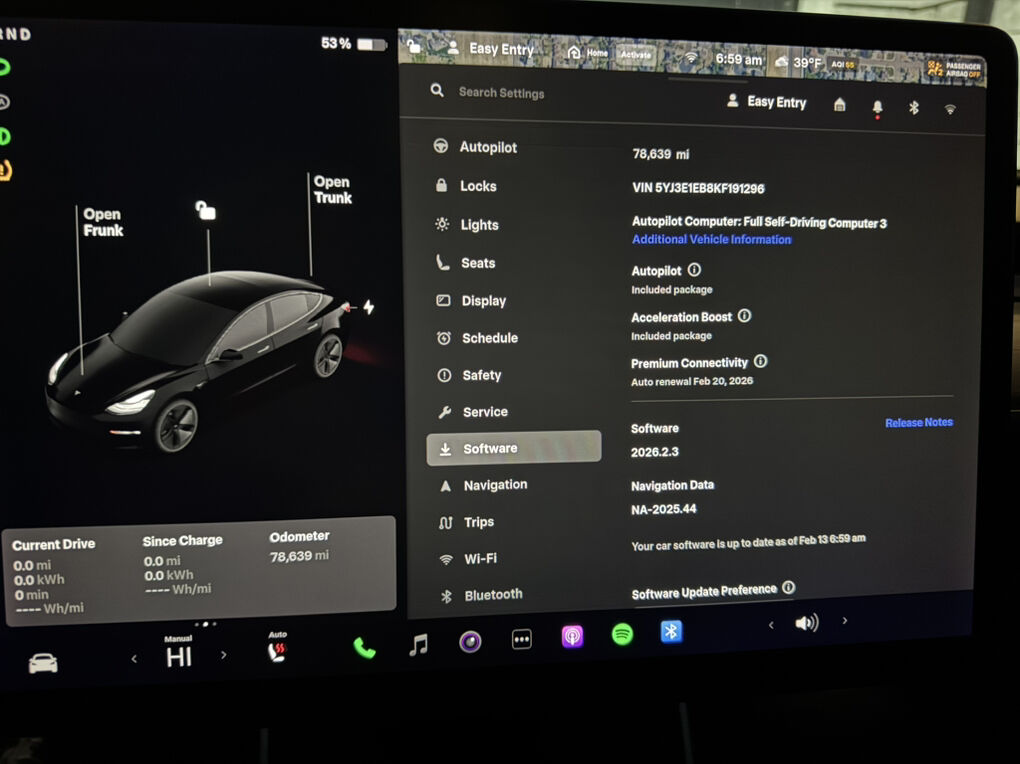1020x764 pixels.
Task: Tap the Bluetooth app in dock
Action: pyautogui.click(x=671, y=632)
